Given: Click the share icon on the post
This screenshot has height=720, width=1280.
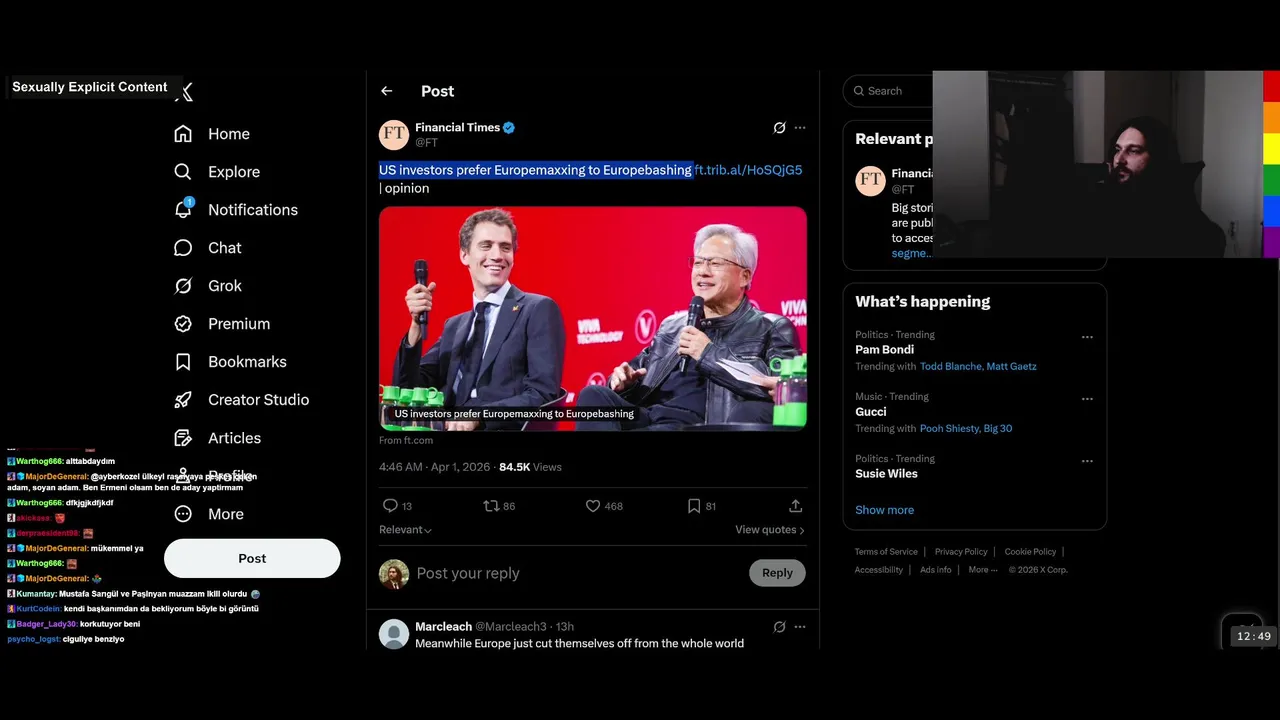Looking at the screenshot, I should 795,506.
